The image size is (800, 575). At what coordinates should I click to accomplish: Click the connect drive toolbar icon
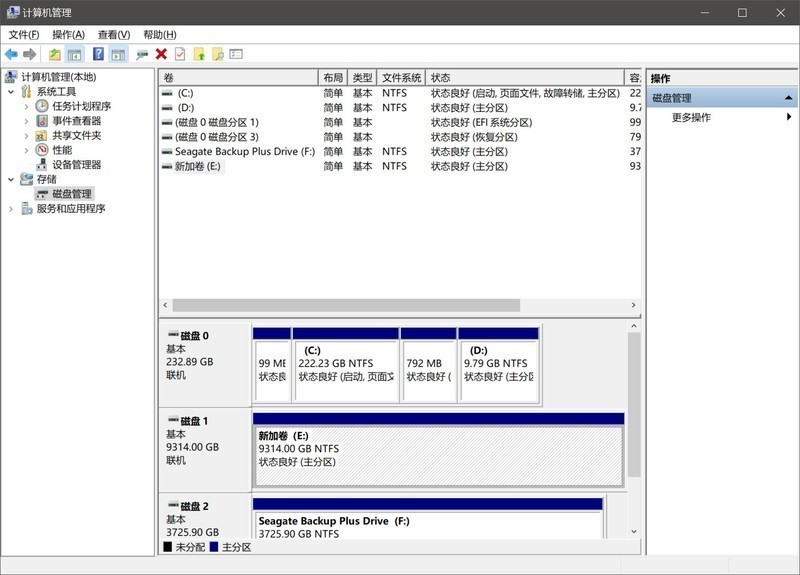[142, 55]
